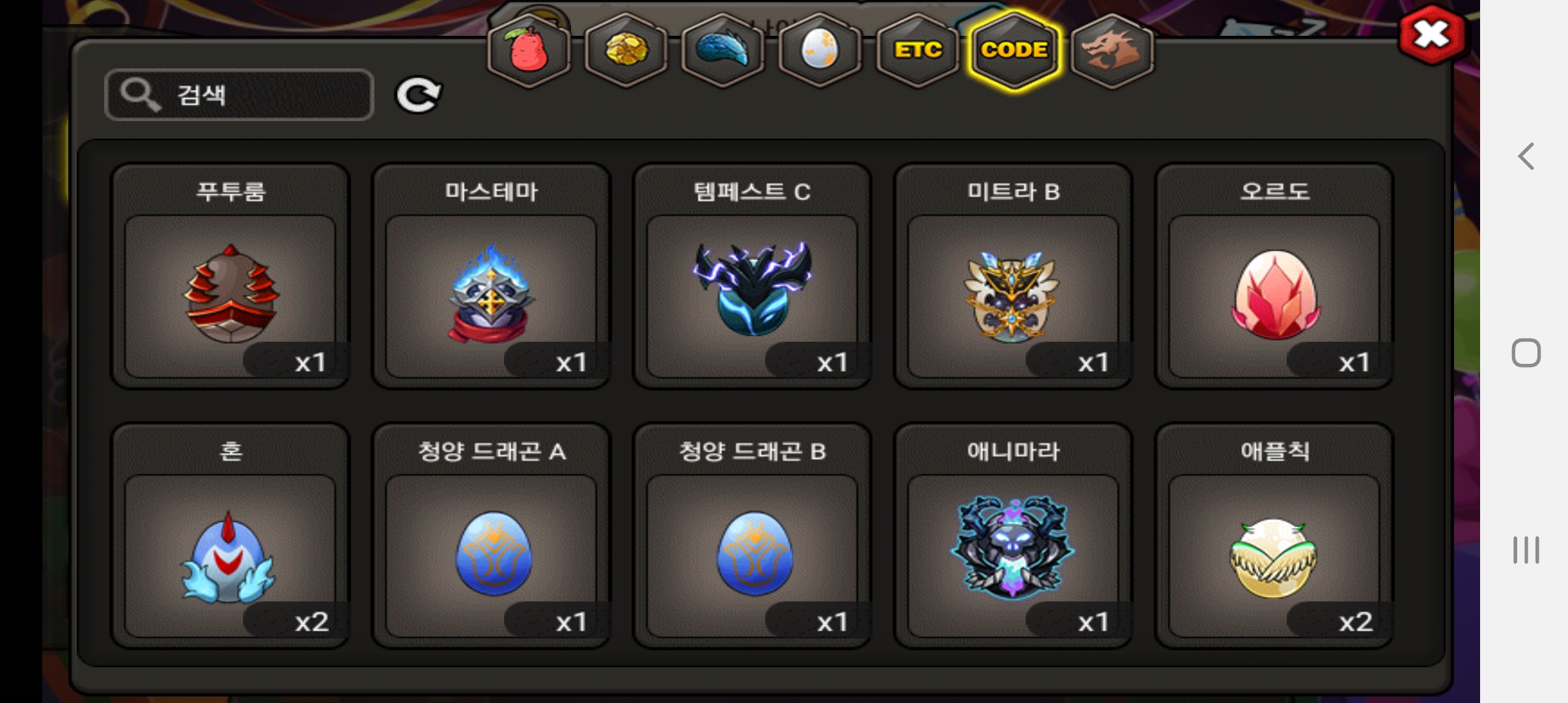Open the gold nugget category tab
Image resolution: width=1568 pixels, height=703 pixels.
click(626, 51)
